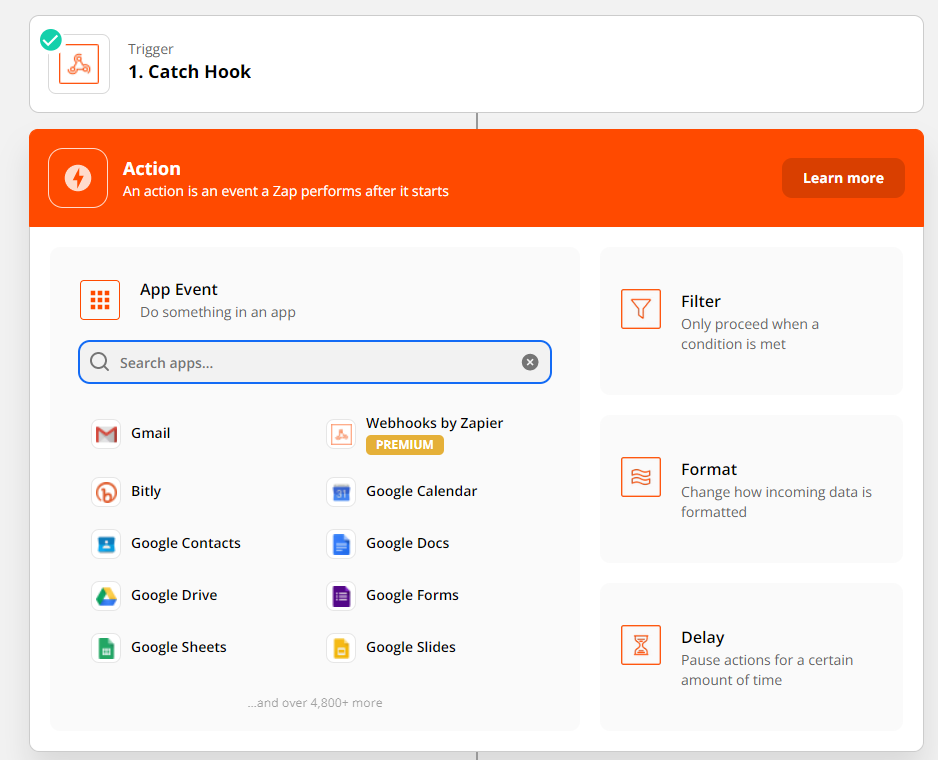Click the Format waves icon
Screen dimensions: 938x760
[x=641, y=477]
